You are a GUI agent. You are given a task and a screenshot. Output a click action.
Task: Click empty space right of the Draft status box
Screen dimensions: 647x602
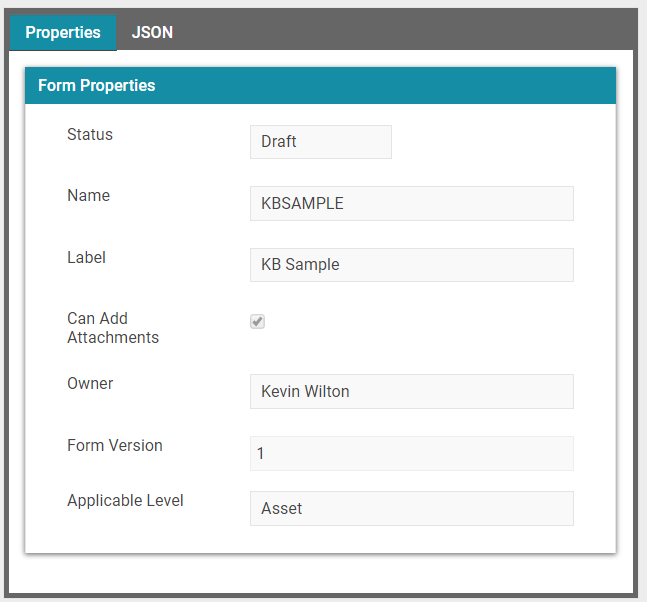click(x=483, y=142)
